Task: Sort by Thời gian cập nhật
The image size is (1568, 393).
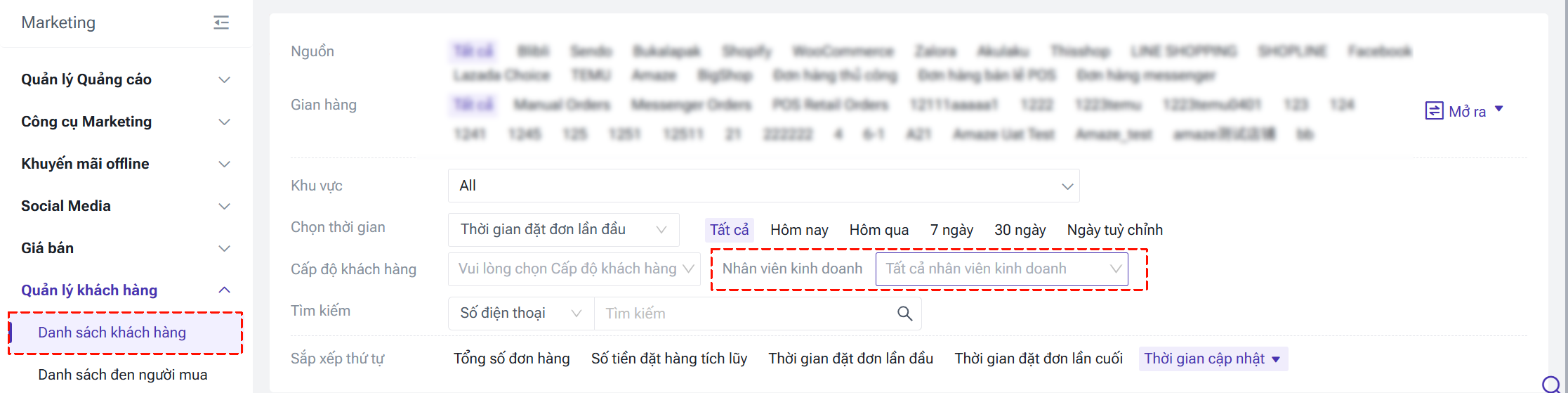Action: coord(1212,359)
